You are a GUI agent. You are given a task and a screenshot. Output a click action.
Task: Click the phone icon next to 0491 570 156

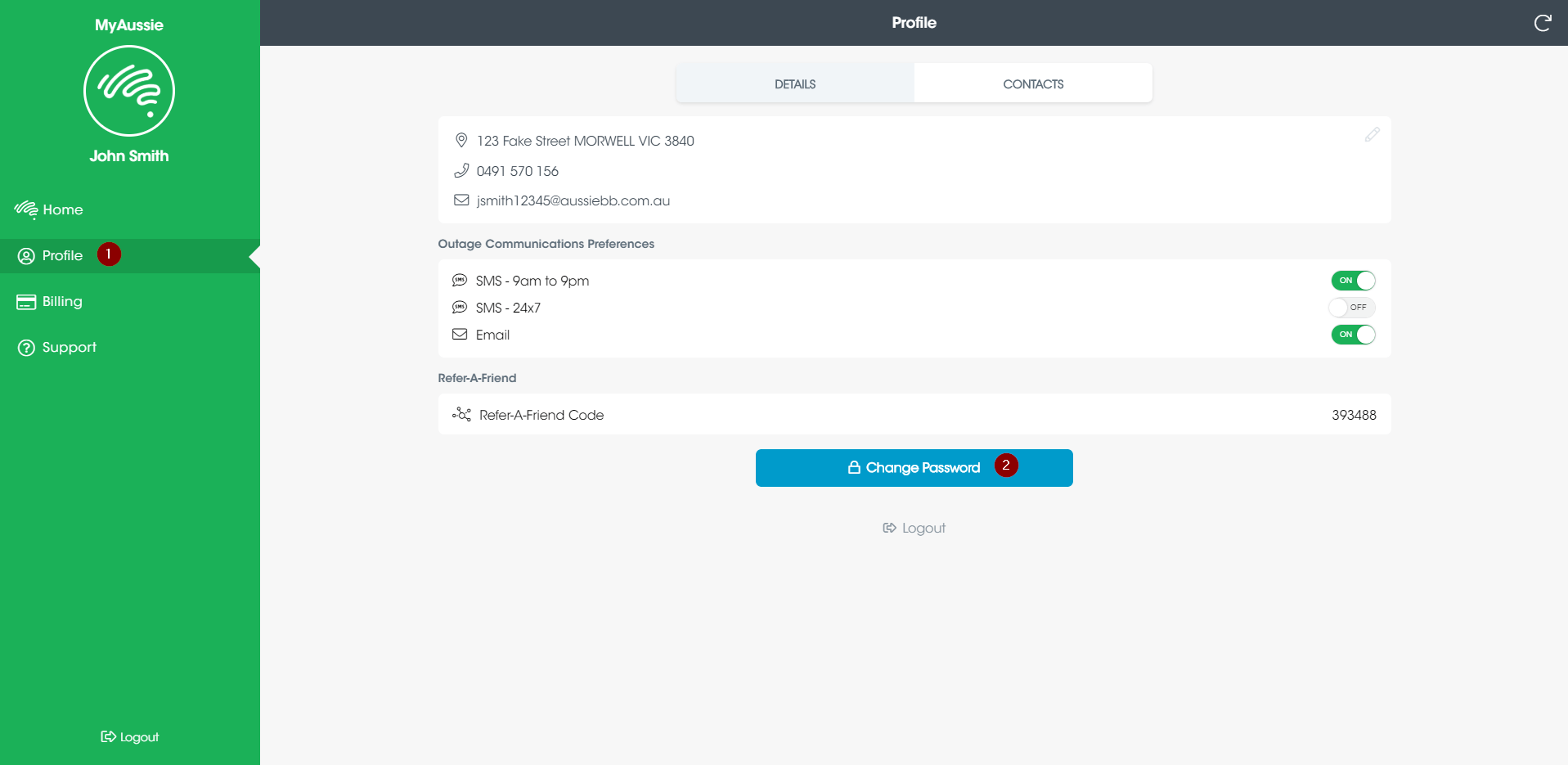pyautogui.click(x=461, y=170)
